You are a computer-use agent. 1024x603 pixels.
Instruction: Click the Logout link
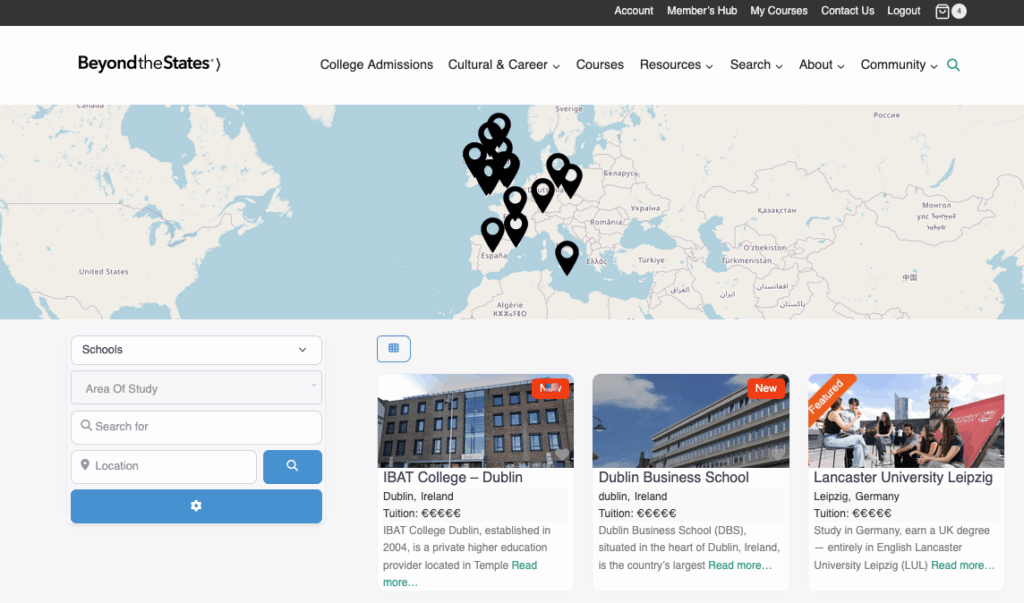[903, 11]
